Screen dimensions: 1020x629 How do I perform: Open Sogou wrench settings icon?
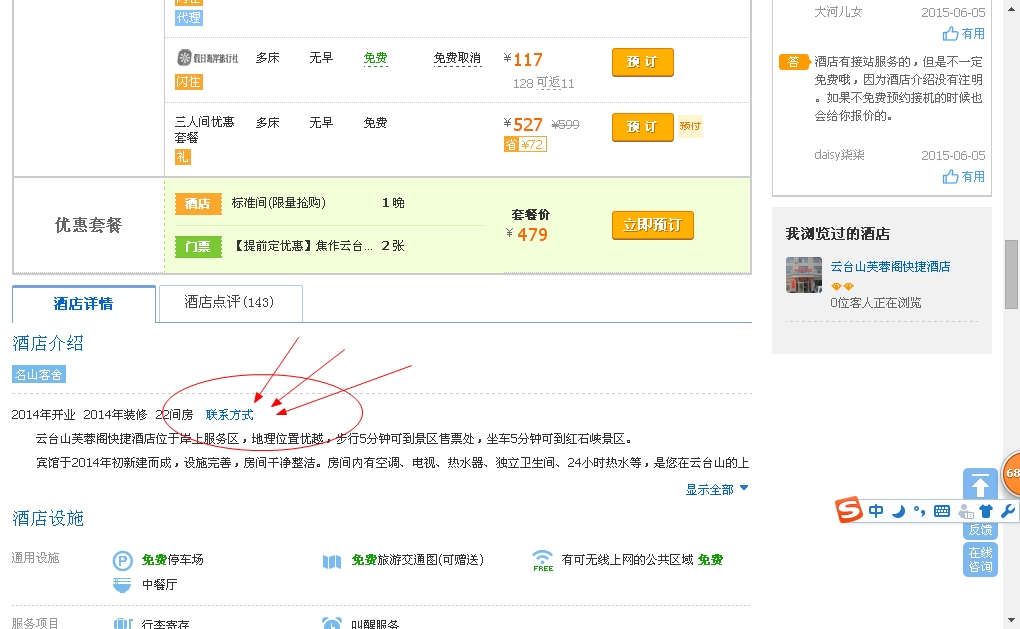click(1007, 511)
